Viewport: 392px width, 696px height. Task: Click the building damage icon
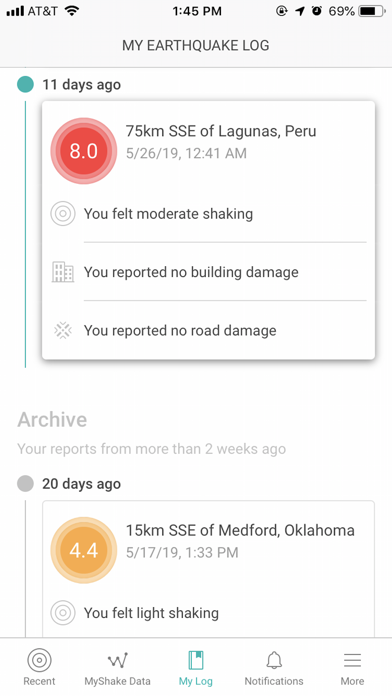pyautogui.click(x=63, y=272)
